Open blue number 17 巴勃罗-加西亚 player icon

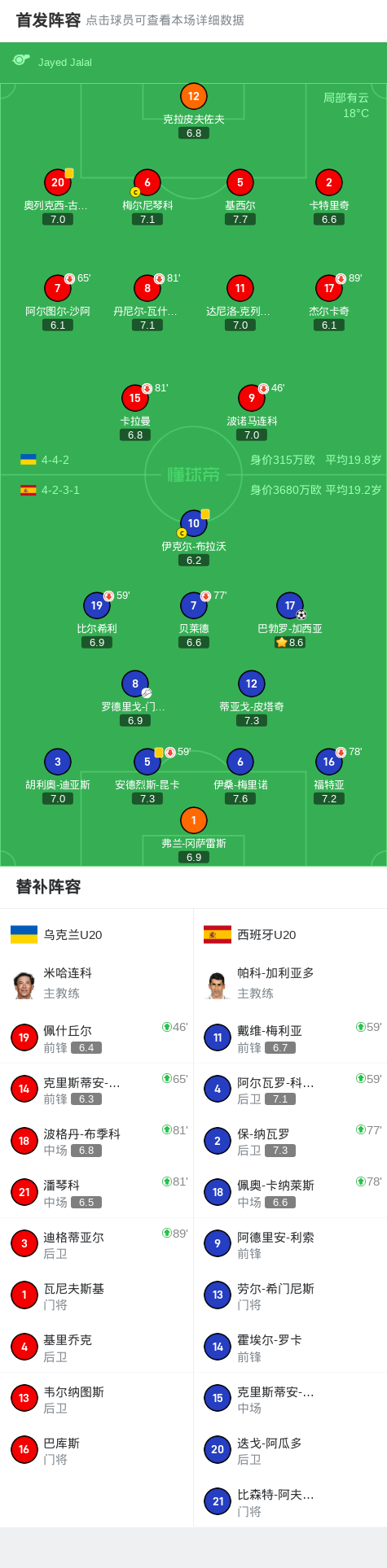pyautogui.click(x=290, y=605)
